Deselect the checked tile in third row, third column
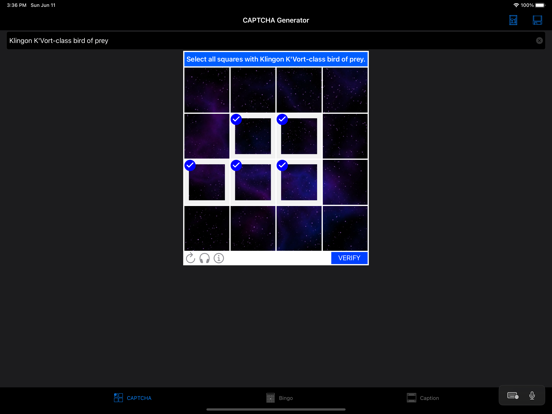 [x=299, y=182]
